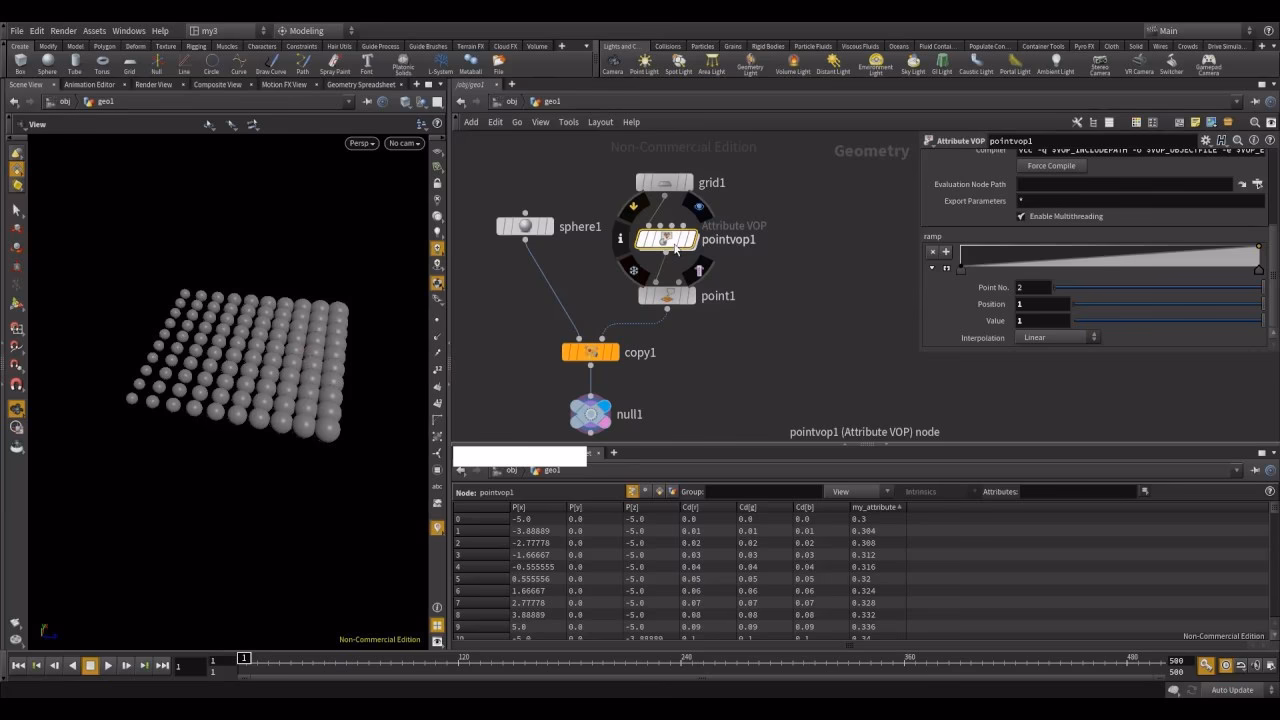Viewport: 1280px width, 720px height.
Task: Add a Portal Light from the shelf
Action: pyautogui.click(x=1015, y=64)
